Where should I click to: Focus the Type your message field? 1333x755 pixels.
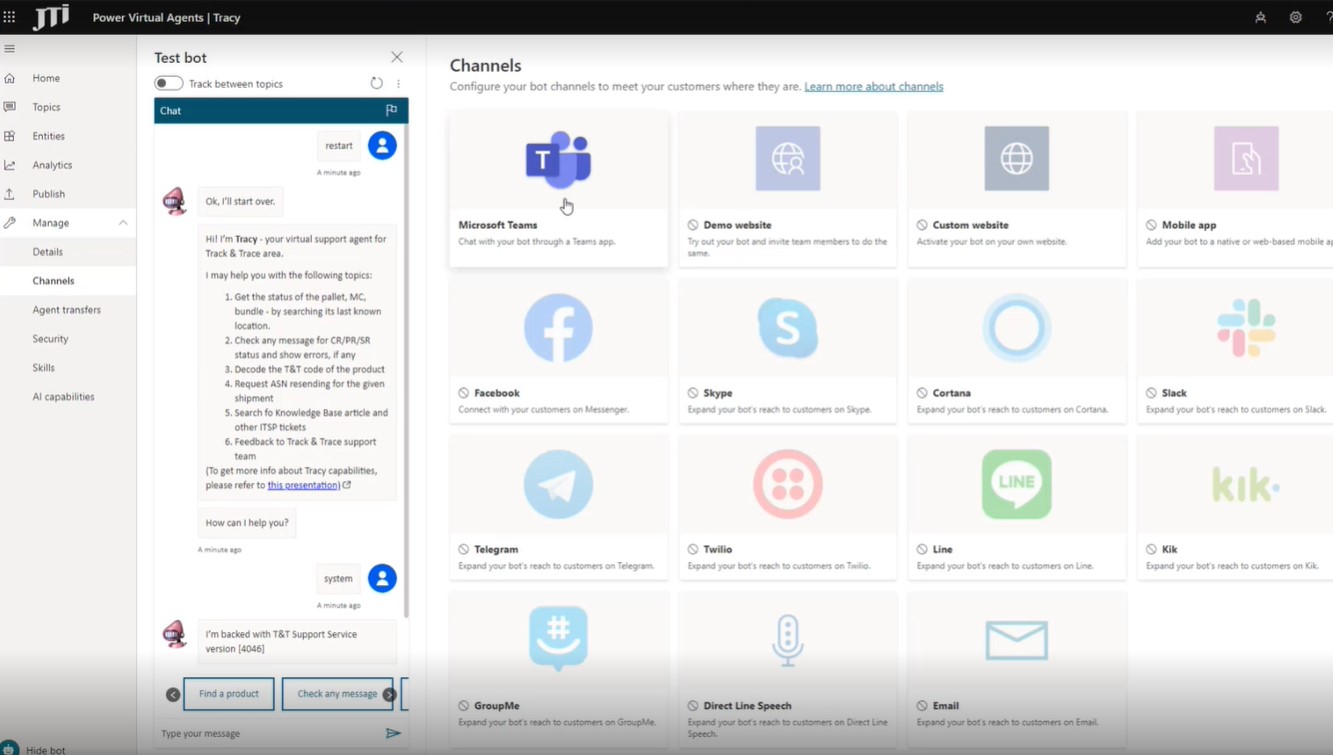point(270,733)
